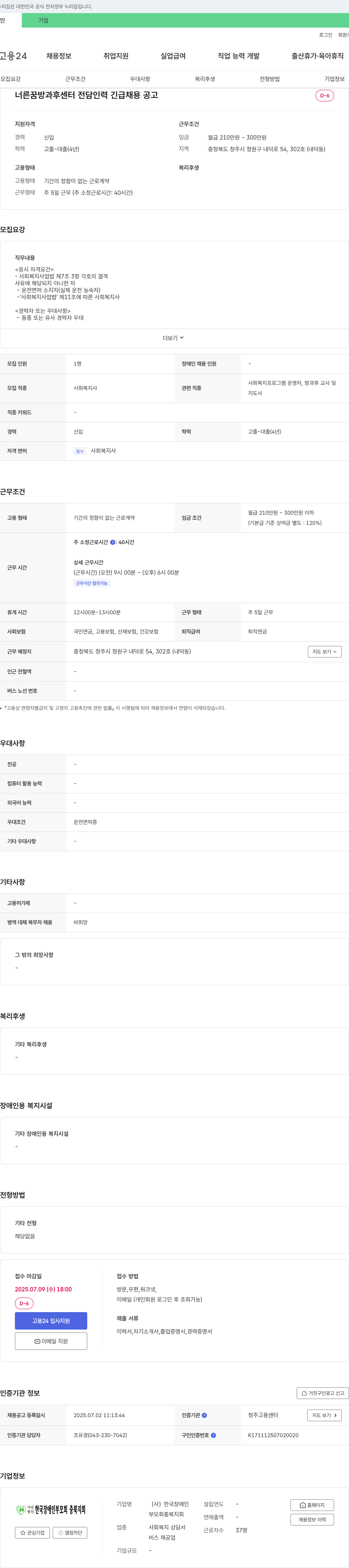The height and width of the screenshot is (1568, 349).
Task: Click the help icon beside 인증기관 label
Action: pos(204,1415)
